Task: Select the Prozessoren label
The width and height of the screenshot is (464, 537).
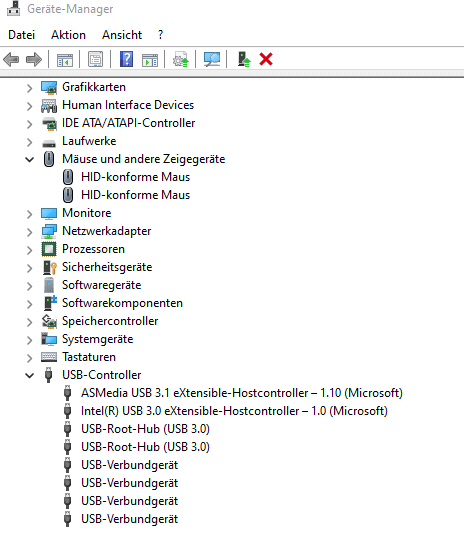Action: click(x=93, y=249)
